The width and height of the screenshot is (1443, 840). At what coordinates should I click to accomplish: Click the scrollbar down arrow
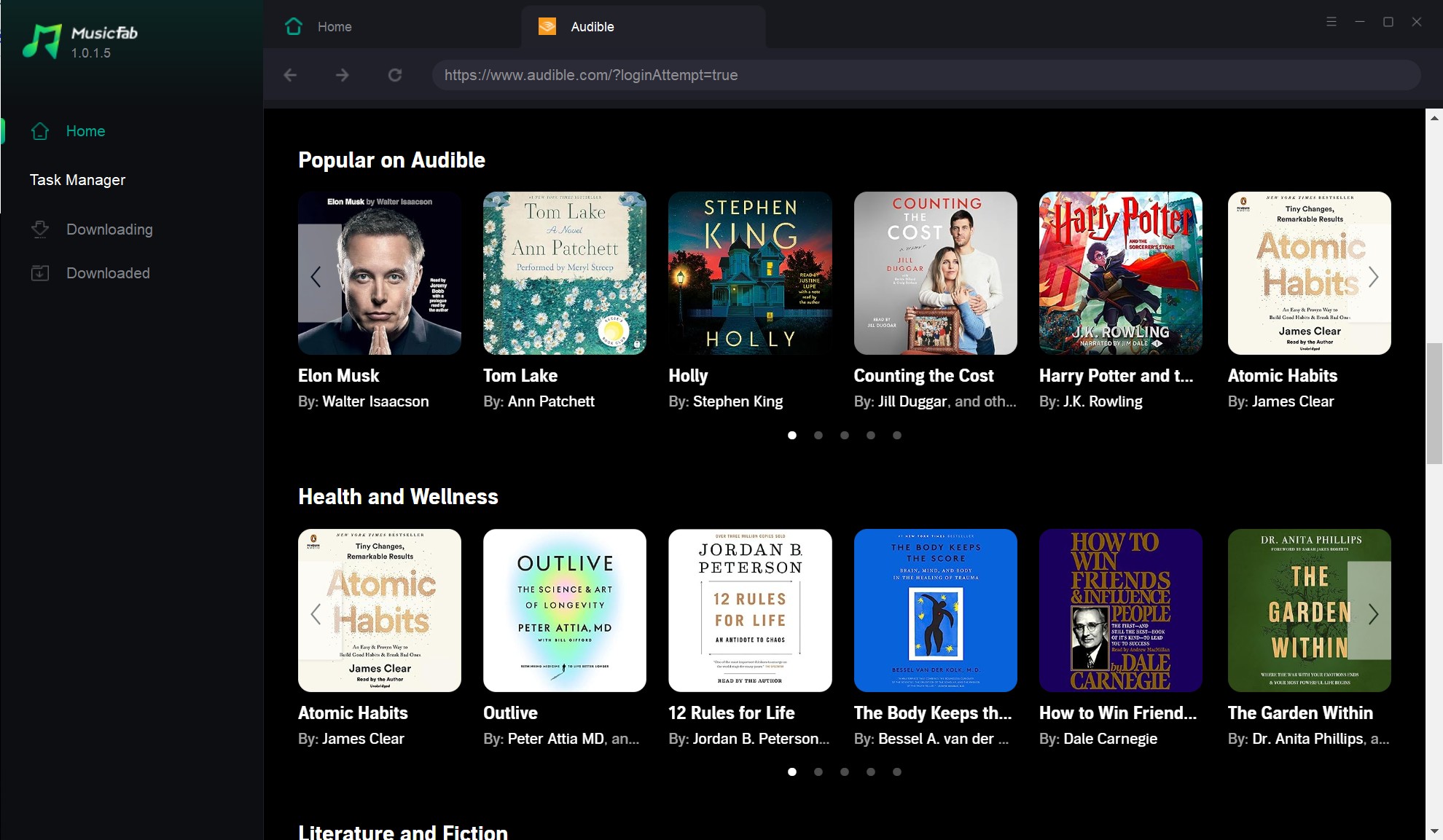1434,831
